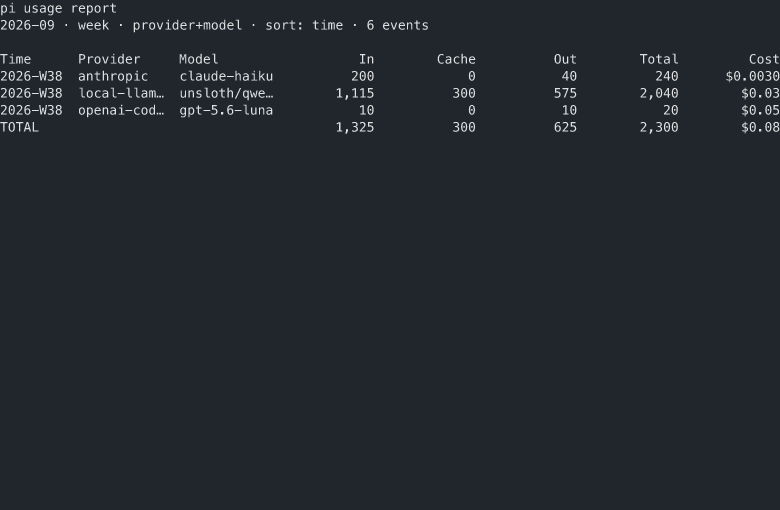Click the Out value 40
780x510 pixels.
tap(569, 76)
